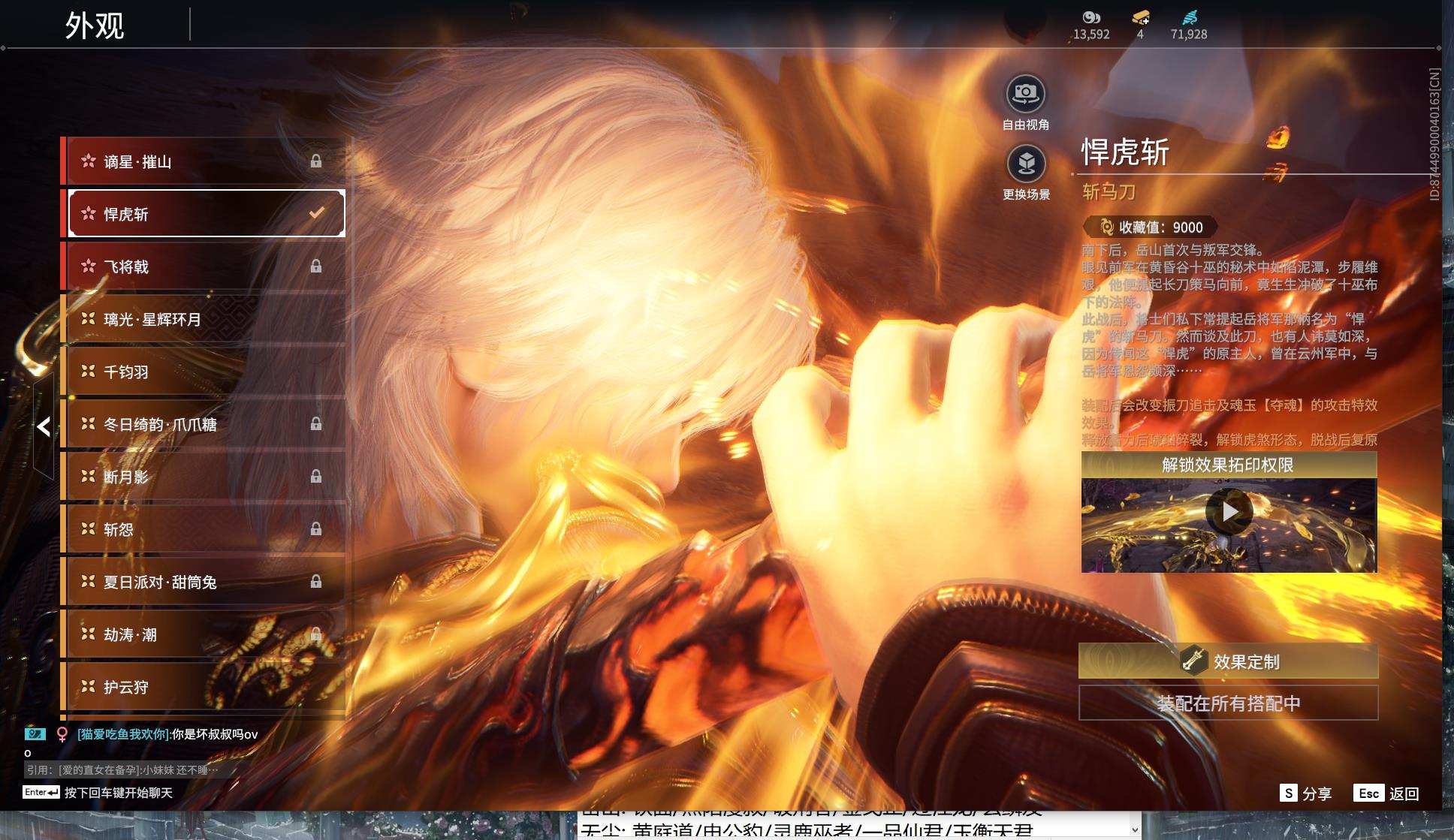1454x840 pixels.
Task: Click the lock icon on 夏日派对·甜筒兔
Action: pyautogui.click(x=316, y=582)
